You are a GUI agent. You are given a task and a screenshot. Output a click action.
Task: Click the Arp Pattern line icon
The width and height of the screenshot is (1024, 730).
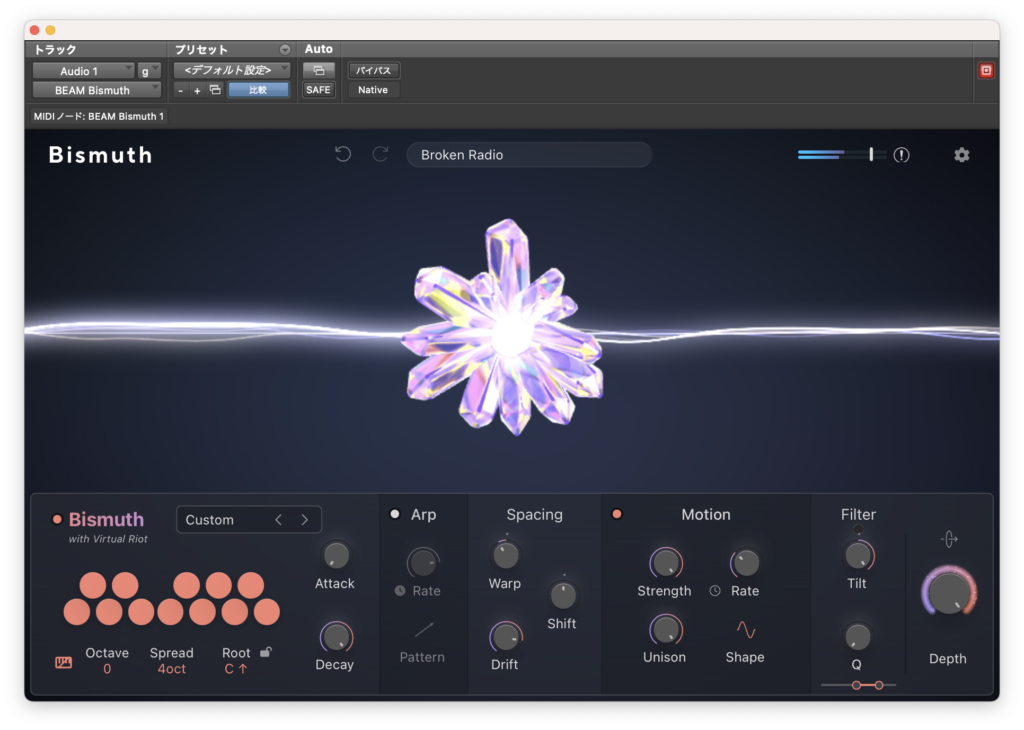(423, 629)
